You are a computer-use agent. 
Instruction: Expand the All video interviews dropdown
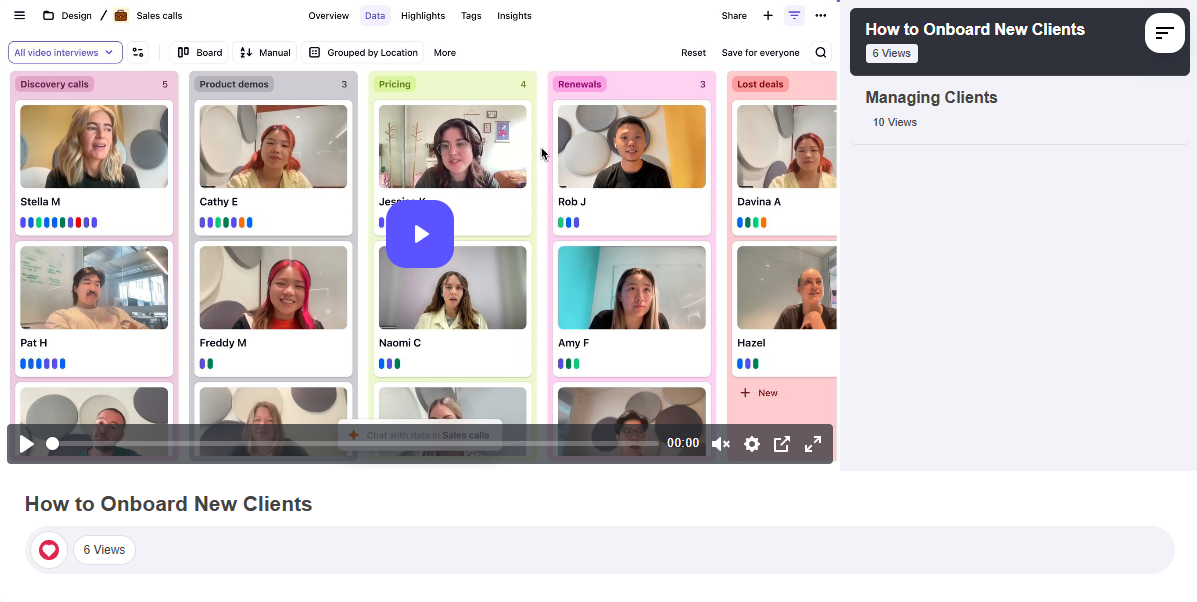65,53
